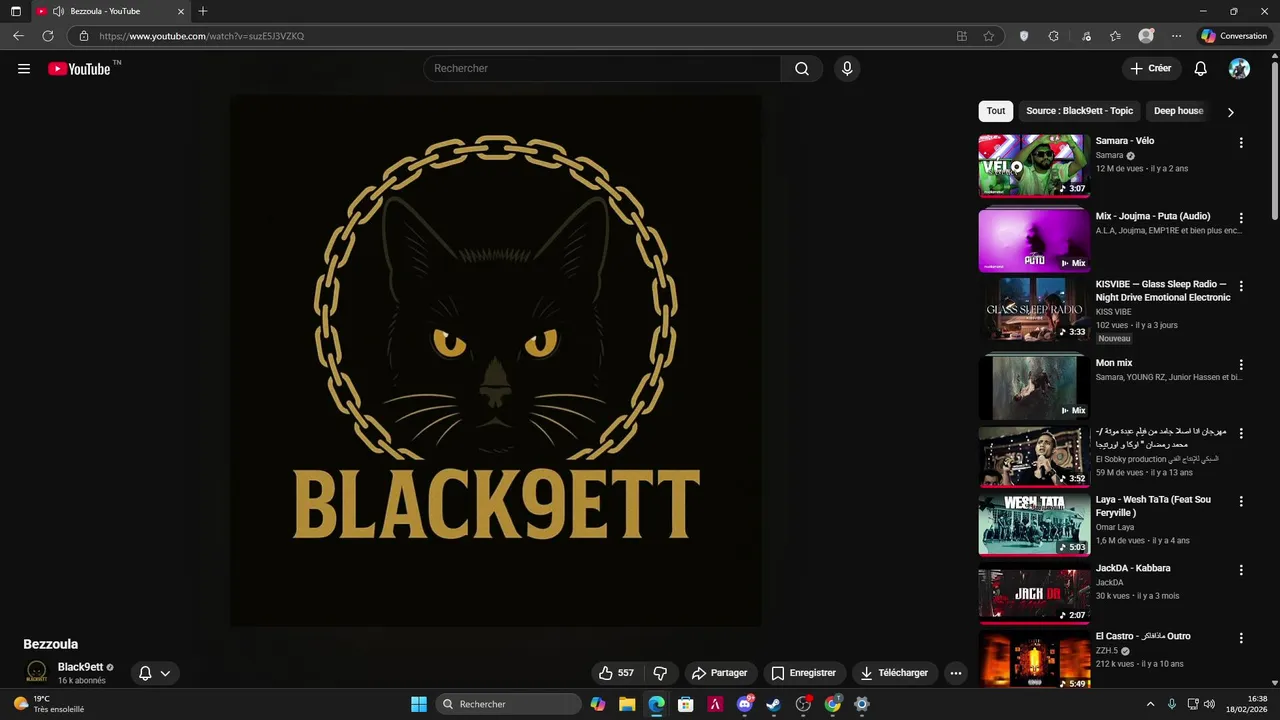Screen dimensions: 1280x720
Task: Open options menu for El Castro Outro
Action: (x=1241, y=638)
